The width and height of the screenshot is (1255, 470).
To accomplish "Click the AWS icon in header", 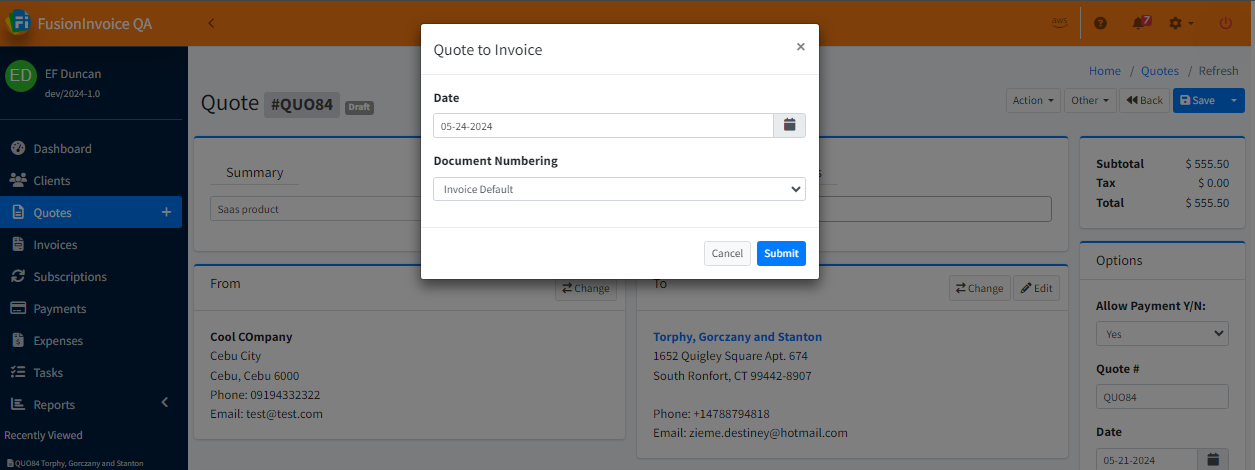I will coord(1059,22).
